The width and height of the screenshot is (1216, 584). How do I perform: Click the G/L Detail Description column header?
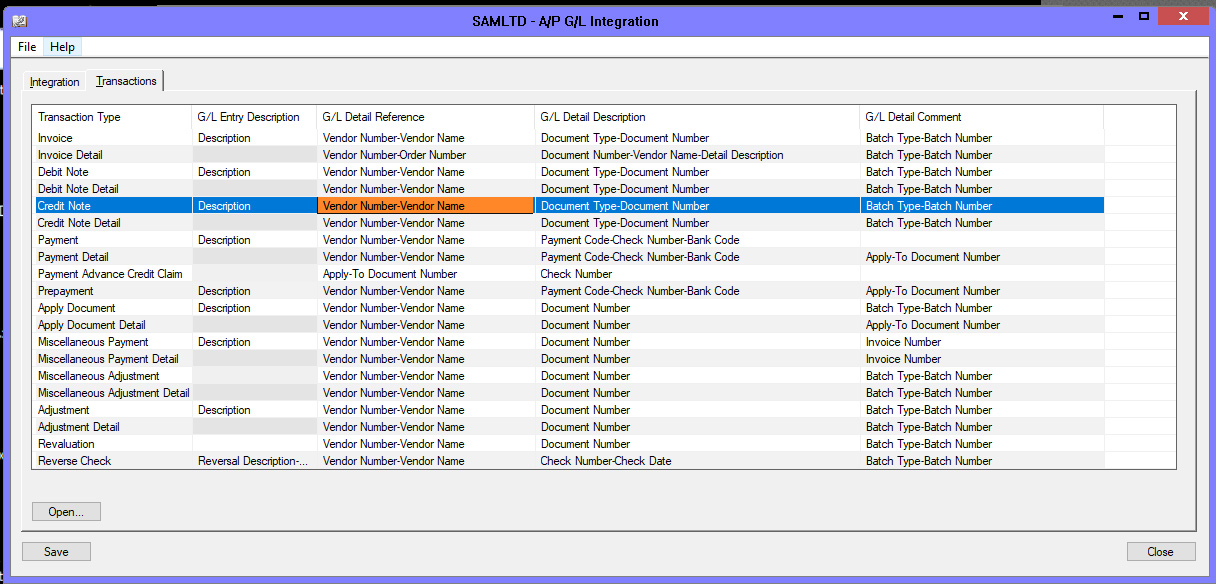[x=697, y=117]
